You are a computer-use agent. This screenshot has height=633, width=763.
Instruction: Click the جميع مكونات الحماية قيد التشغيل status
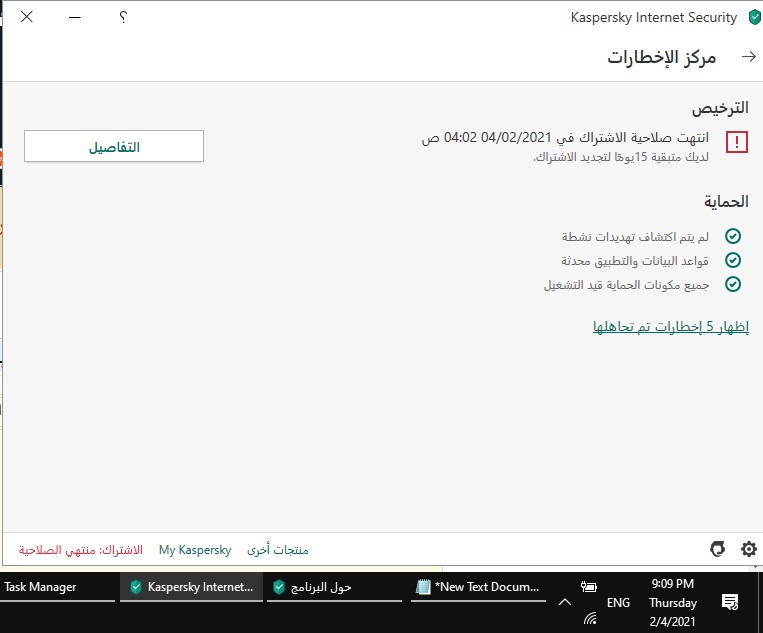[x=626, y=285]
